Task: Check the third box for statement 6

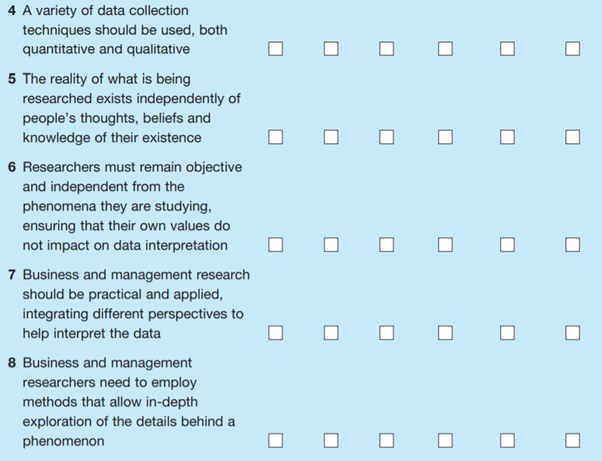Action: point(387,245)
